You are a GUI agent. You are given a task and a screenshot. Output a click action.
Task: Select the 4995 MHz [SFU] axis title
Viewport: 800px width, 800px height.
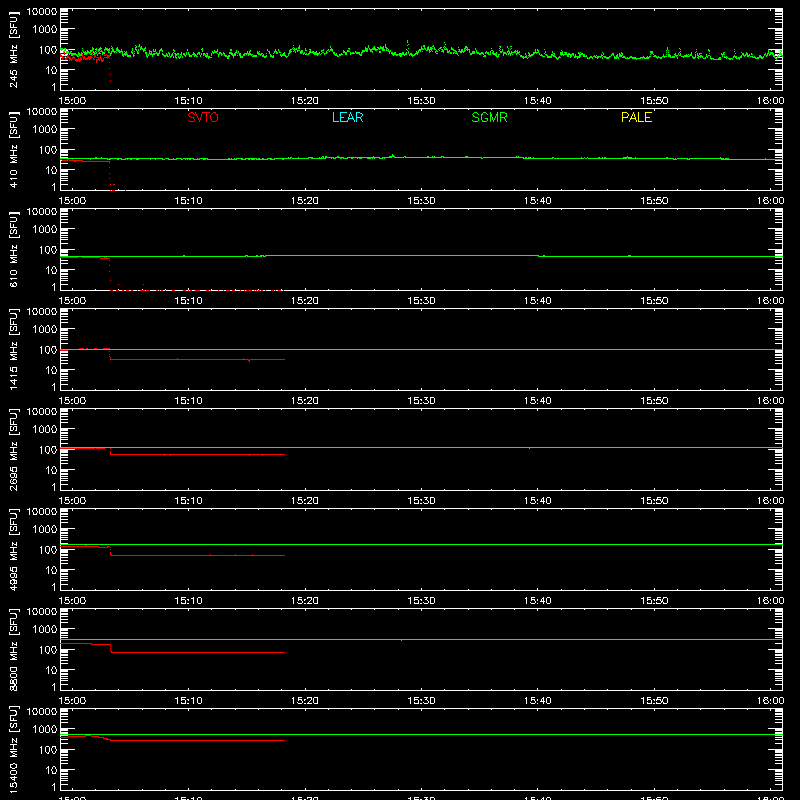[13, 549]
